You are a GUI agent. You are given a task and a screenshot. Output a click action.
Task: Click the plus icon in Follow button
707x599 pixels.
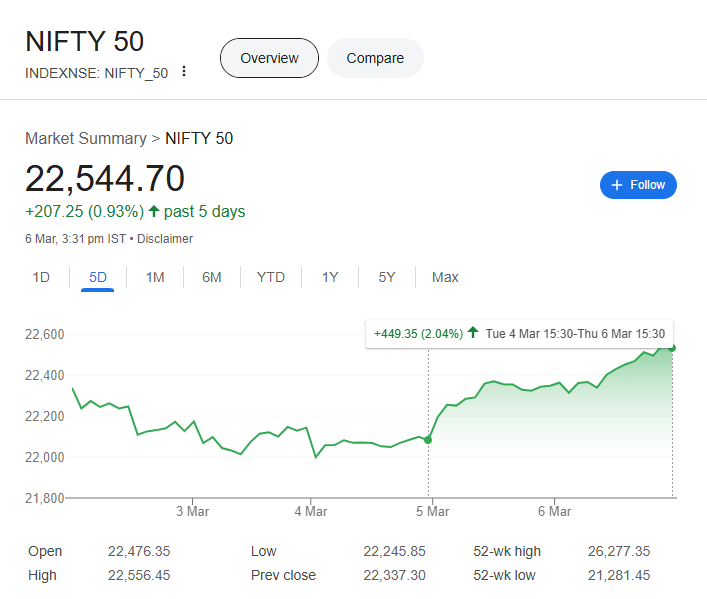(617, 185)
